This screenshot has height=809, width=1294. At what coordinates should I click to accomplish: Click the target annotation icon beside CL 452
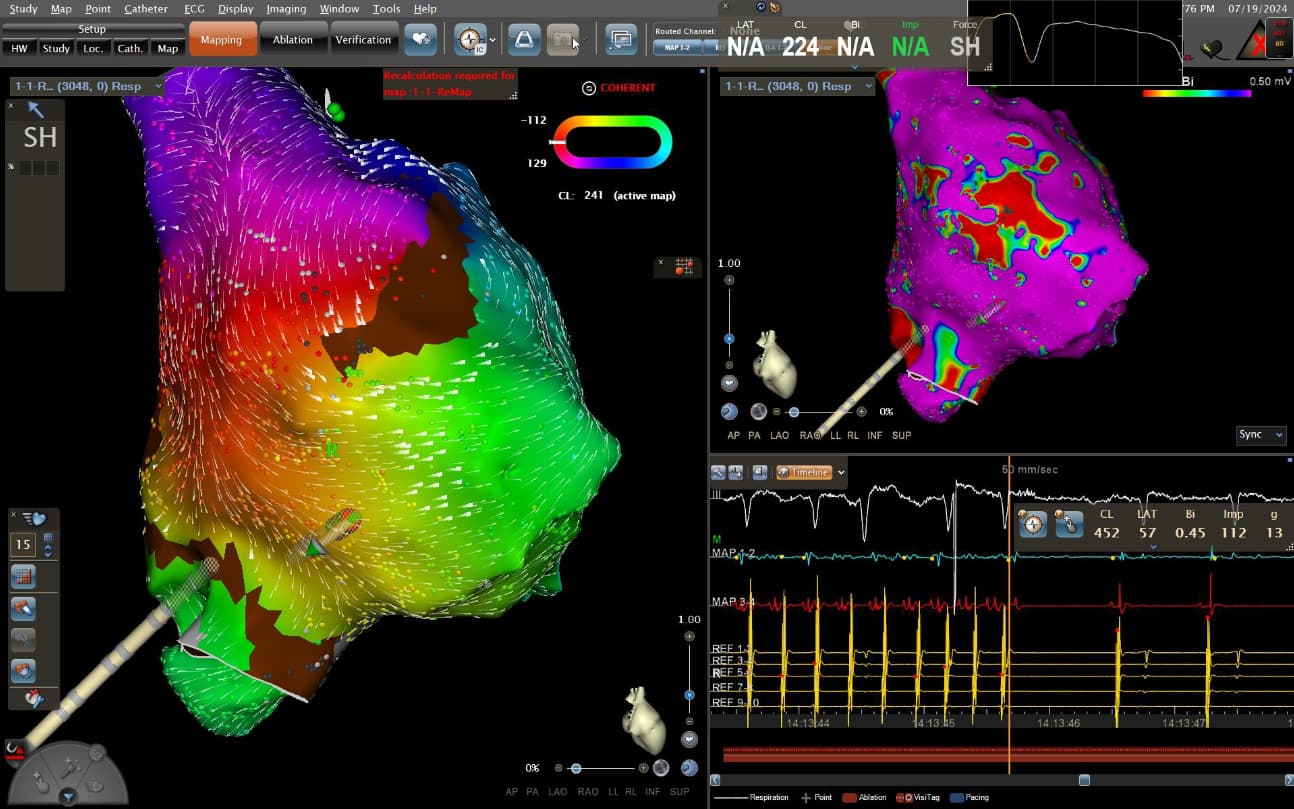(1033, 524)
